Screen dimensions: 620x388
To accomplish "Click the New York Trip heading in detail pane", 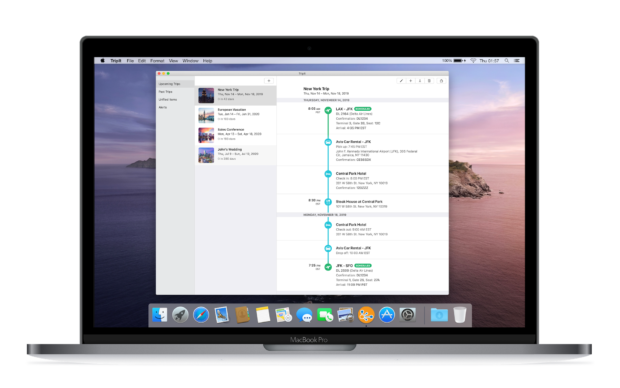I will click(x=316, y=89).
